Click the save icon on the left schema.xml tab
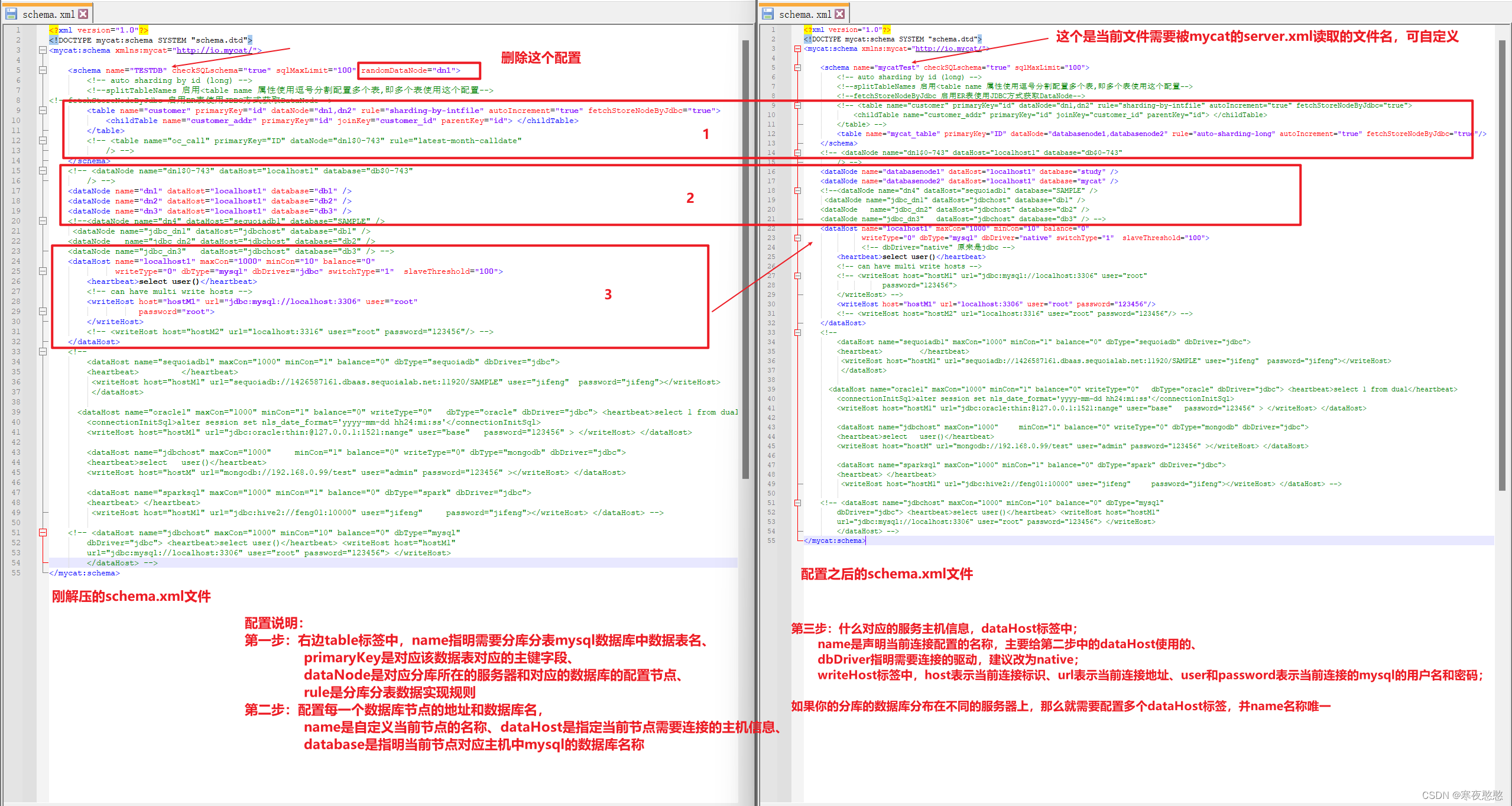This screenshot has height=806, width=1512. (x=11, y=14)
